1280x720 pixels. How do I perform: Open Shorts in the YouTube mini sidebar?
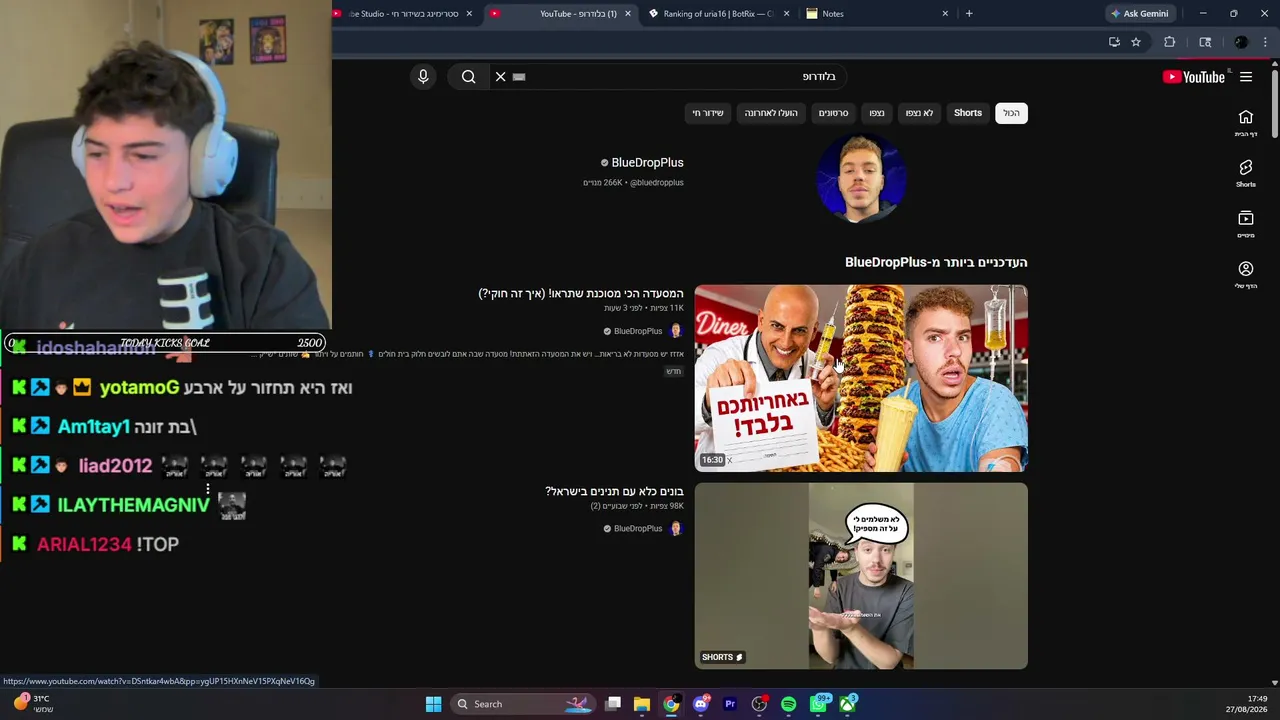click(1246, 173)
